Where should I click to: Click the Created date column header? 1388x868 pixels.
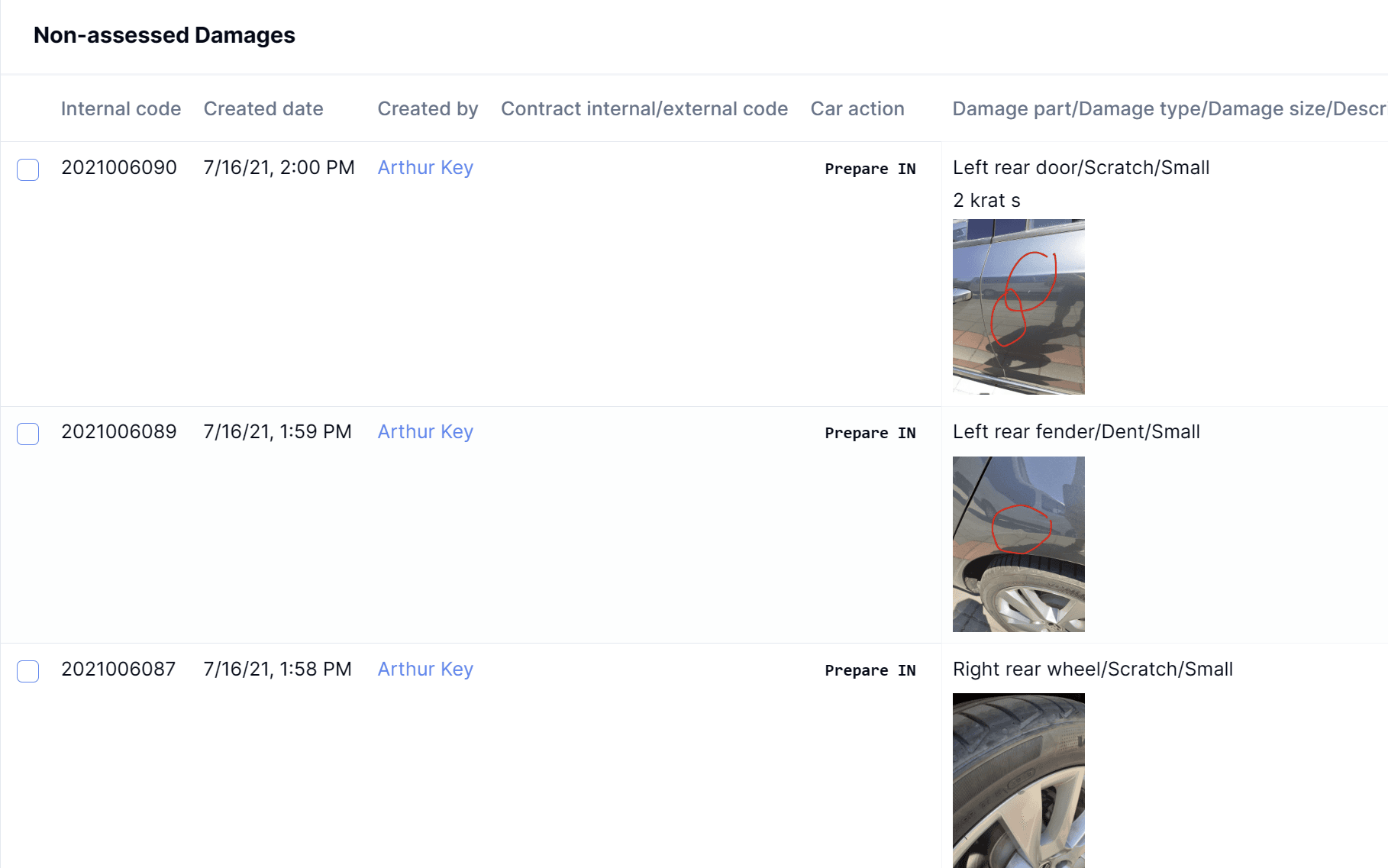(263, 109)
